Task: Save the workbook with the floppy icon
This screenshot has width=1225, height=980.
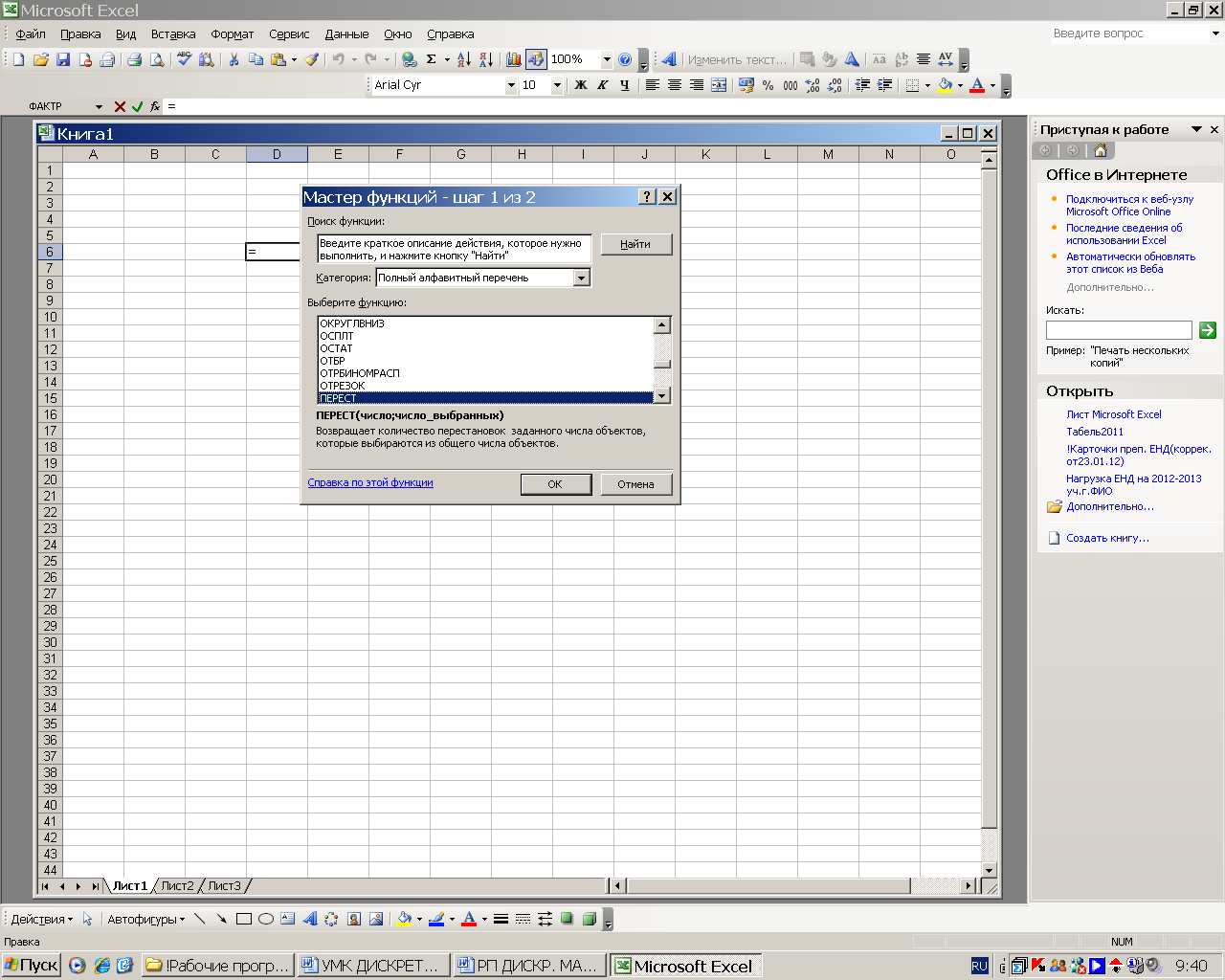Action: click(x=63, y=59)
